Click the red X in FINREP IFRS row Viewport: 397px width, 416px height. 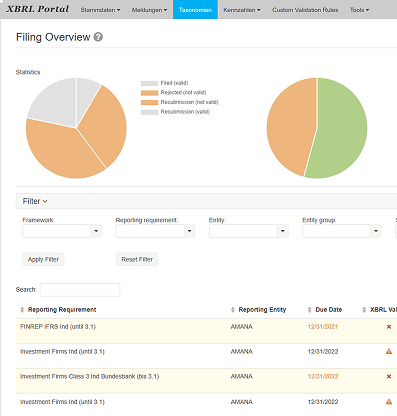389,327
